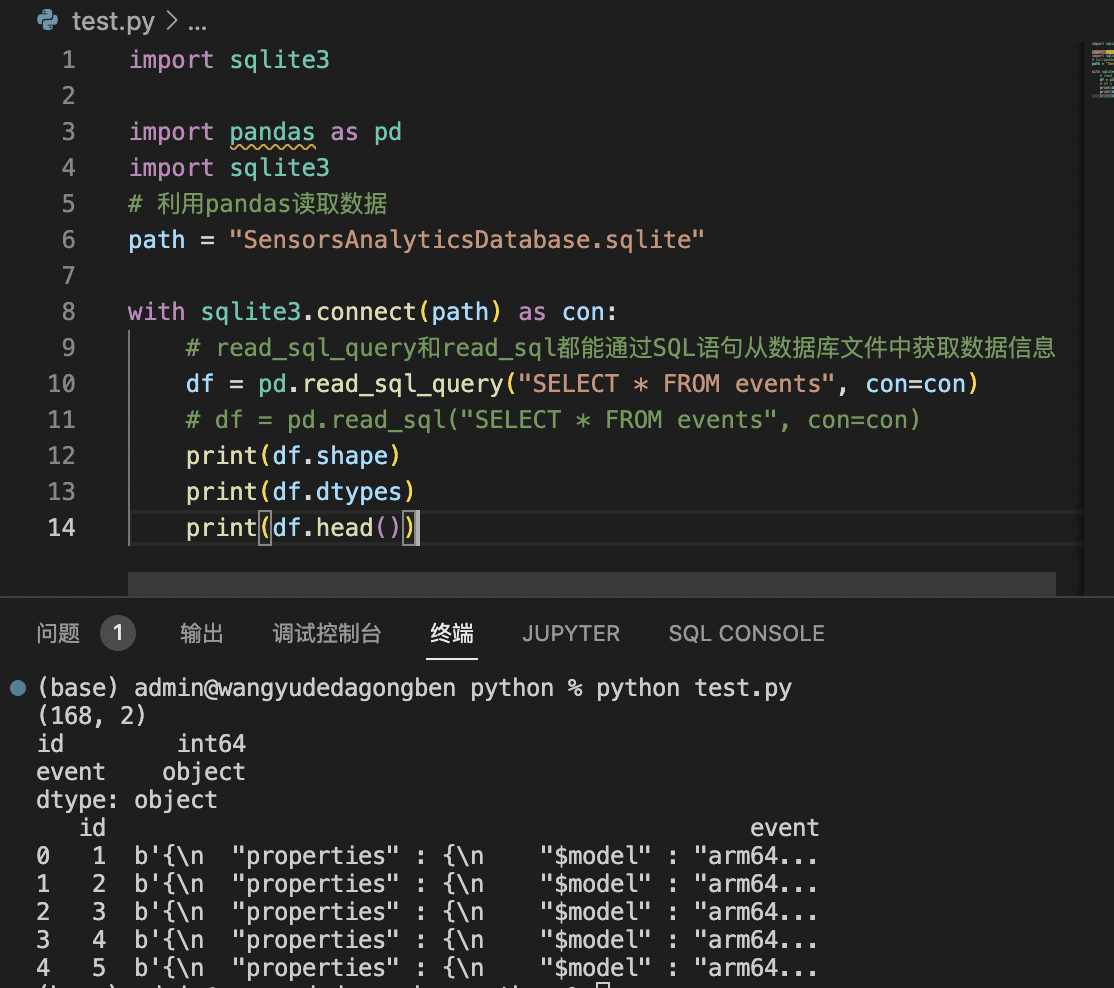Click the underlined pandas import warning
The width and height of the screenshot is (1114, 988).
tap(272, 131)
